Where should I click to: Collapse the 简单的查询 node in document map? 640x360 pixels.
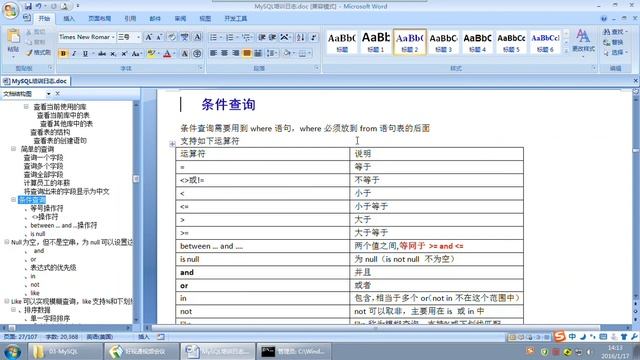point(13,149)
